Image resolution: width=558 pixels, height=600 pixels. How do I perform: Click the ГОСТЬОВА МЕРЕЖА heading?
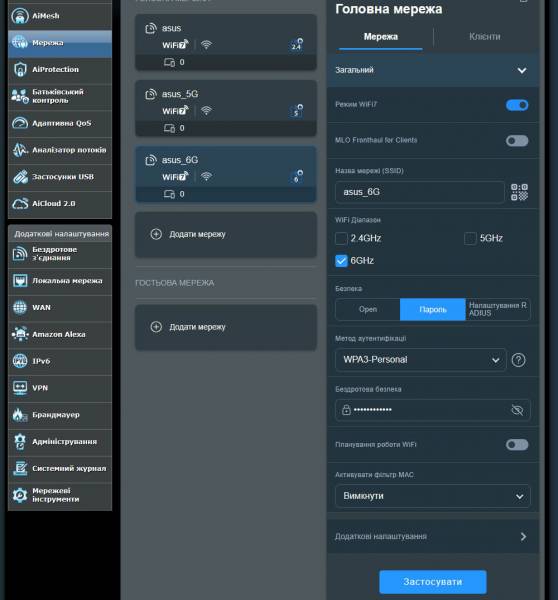click(x=175, y=283)
